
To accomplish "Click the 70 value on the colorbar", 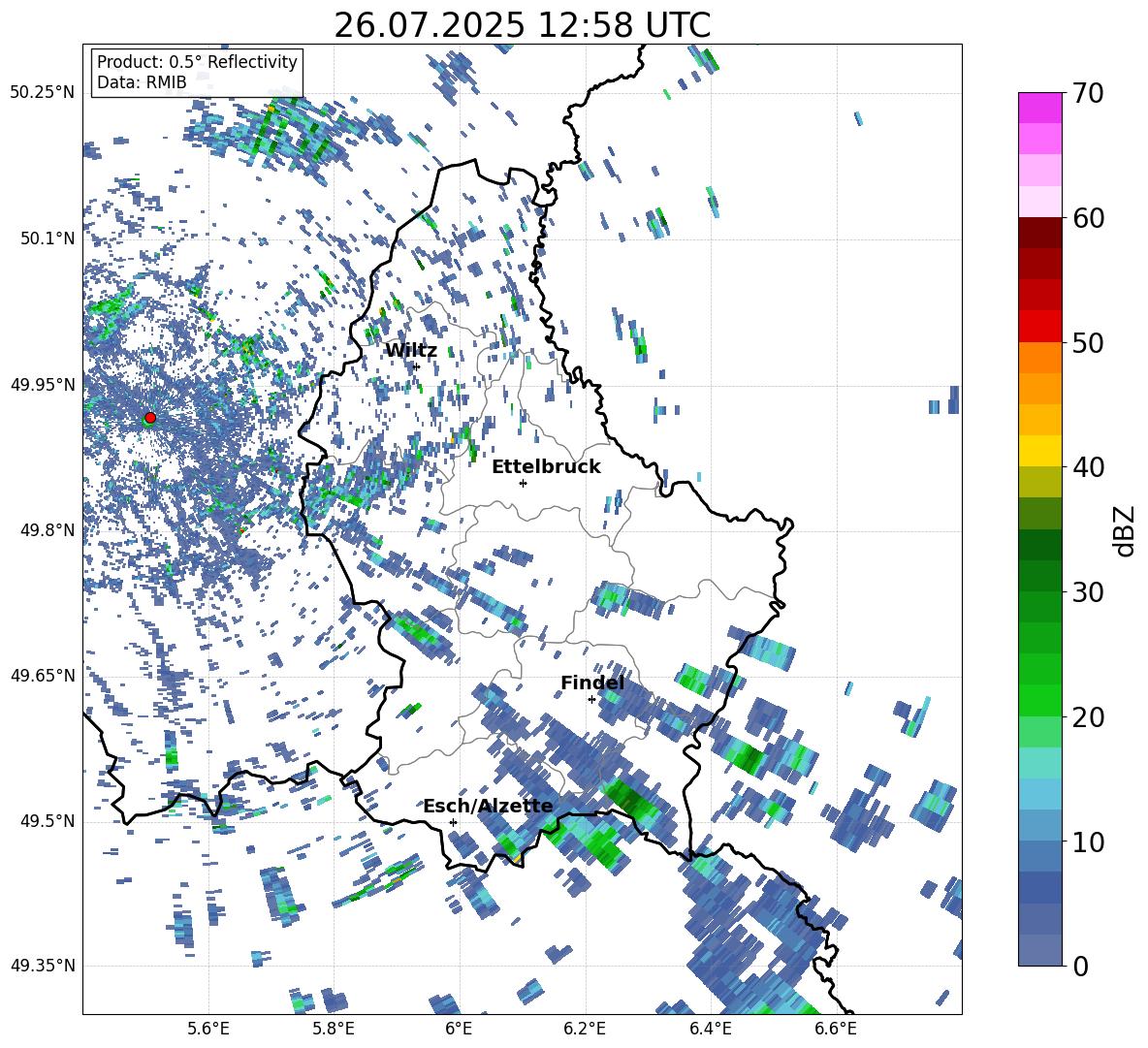I will [x=1088, y=93].
